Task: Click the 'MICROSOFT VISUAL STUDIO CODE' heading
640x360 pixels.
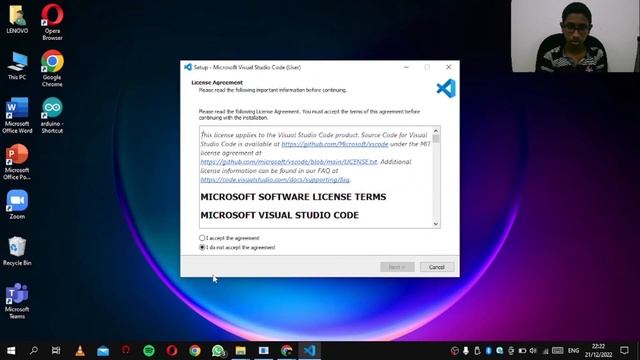Action: [280, 215]
